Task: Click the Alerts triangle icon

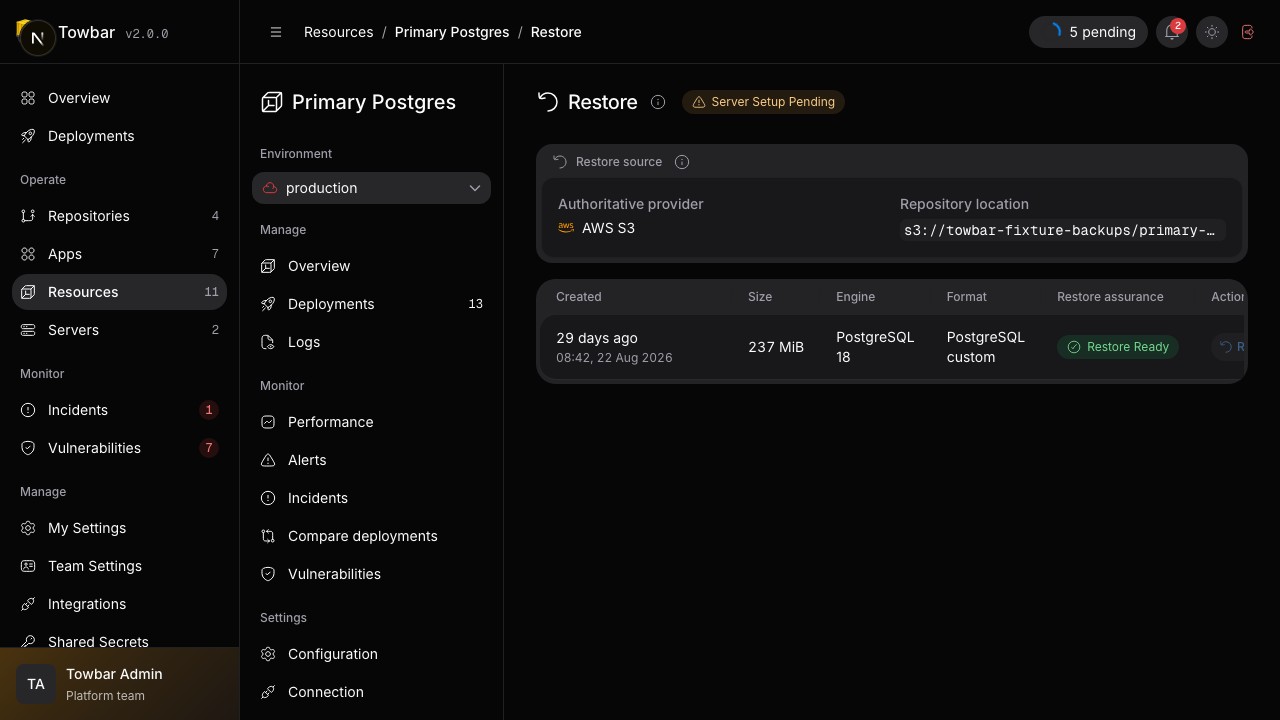Action: coord(268,460)
